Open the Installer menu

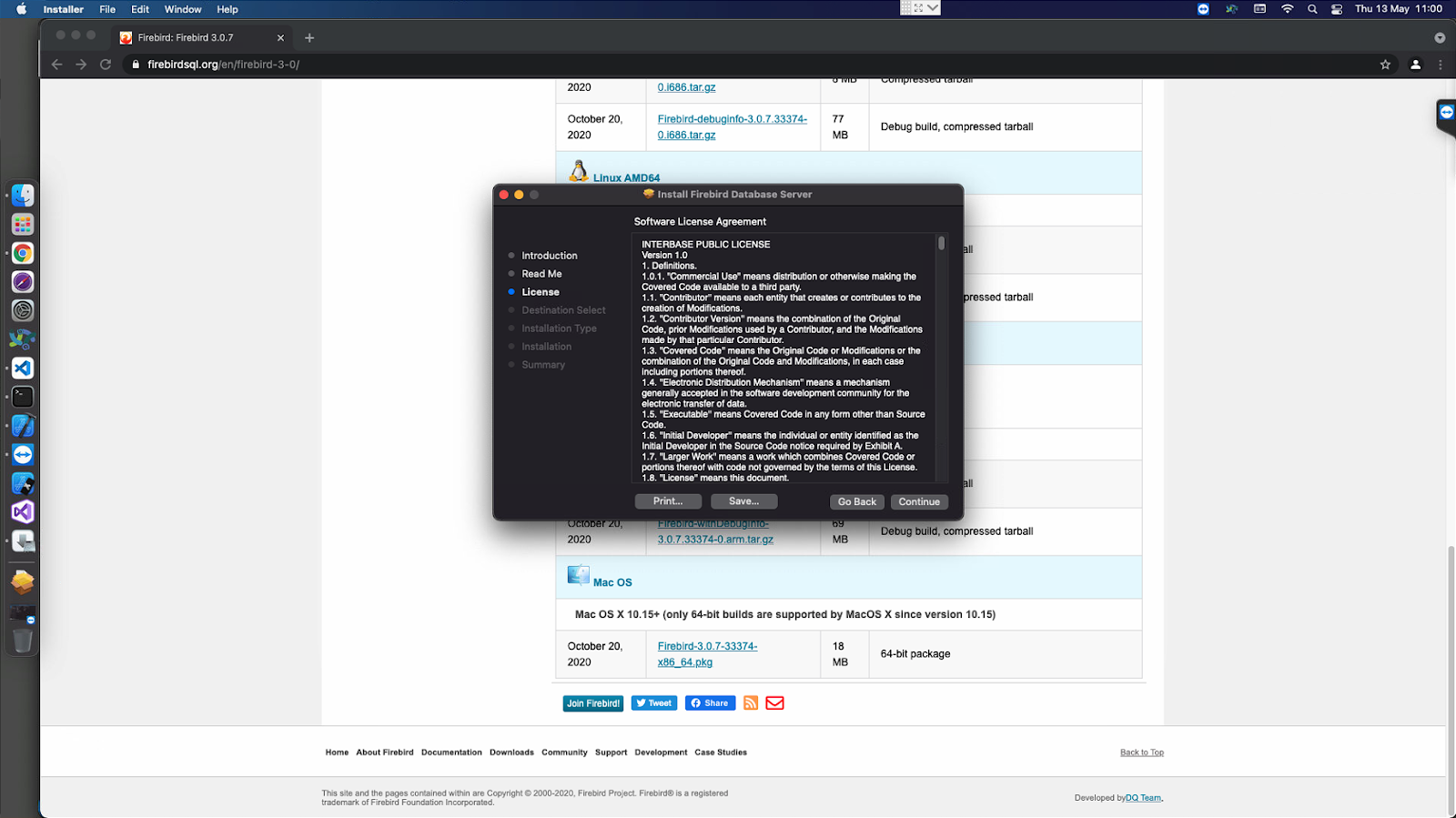[x=64, y=9]
